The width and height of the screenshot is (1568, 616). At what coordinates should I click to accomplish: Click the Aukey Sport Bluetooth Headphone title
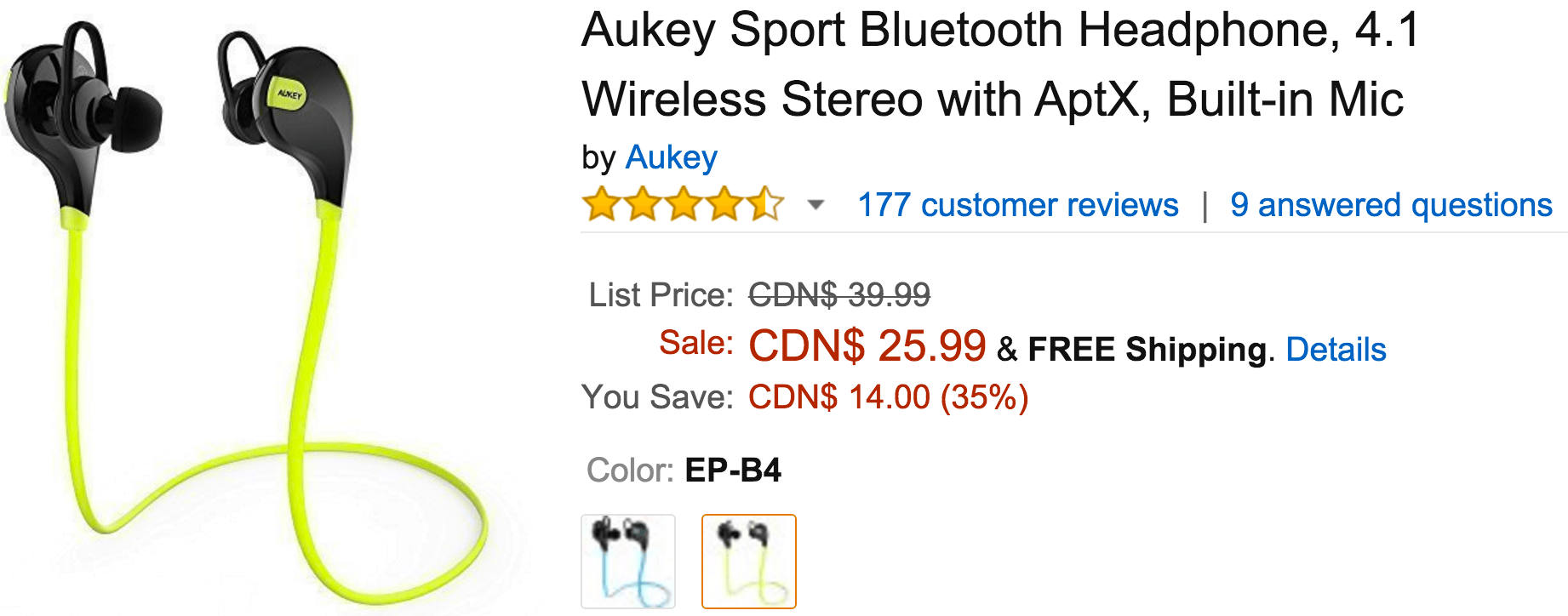point(1001,65)
